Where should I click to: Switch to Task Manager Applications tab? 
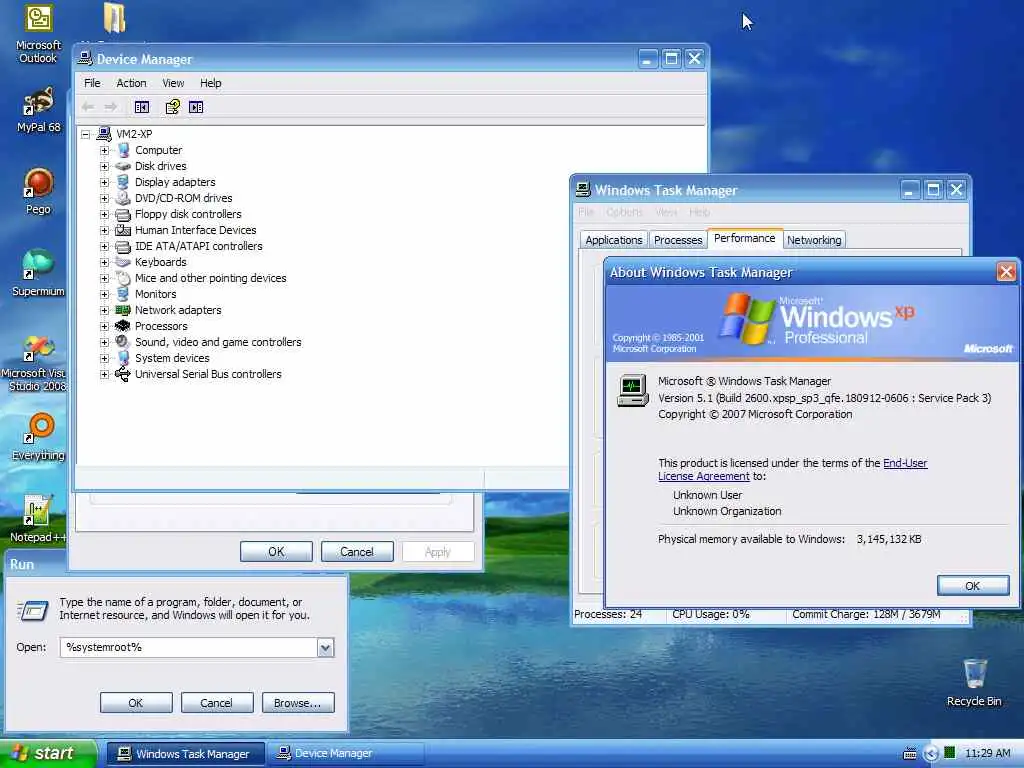(613, 240)
